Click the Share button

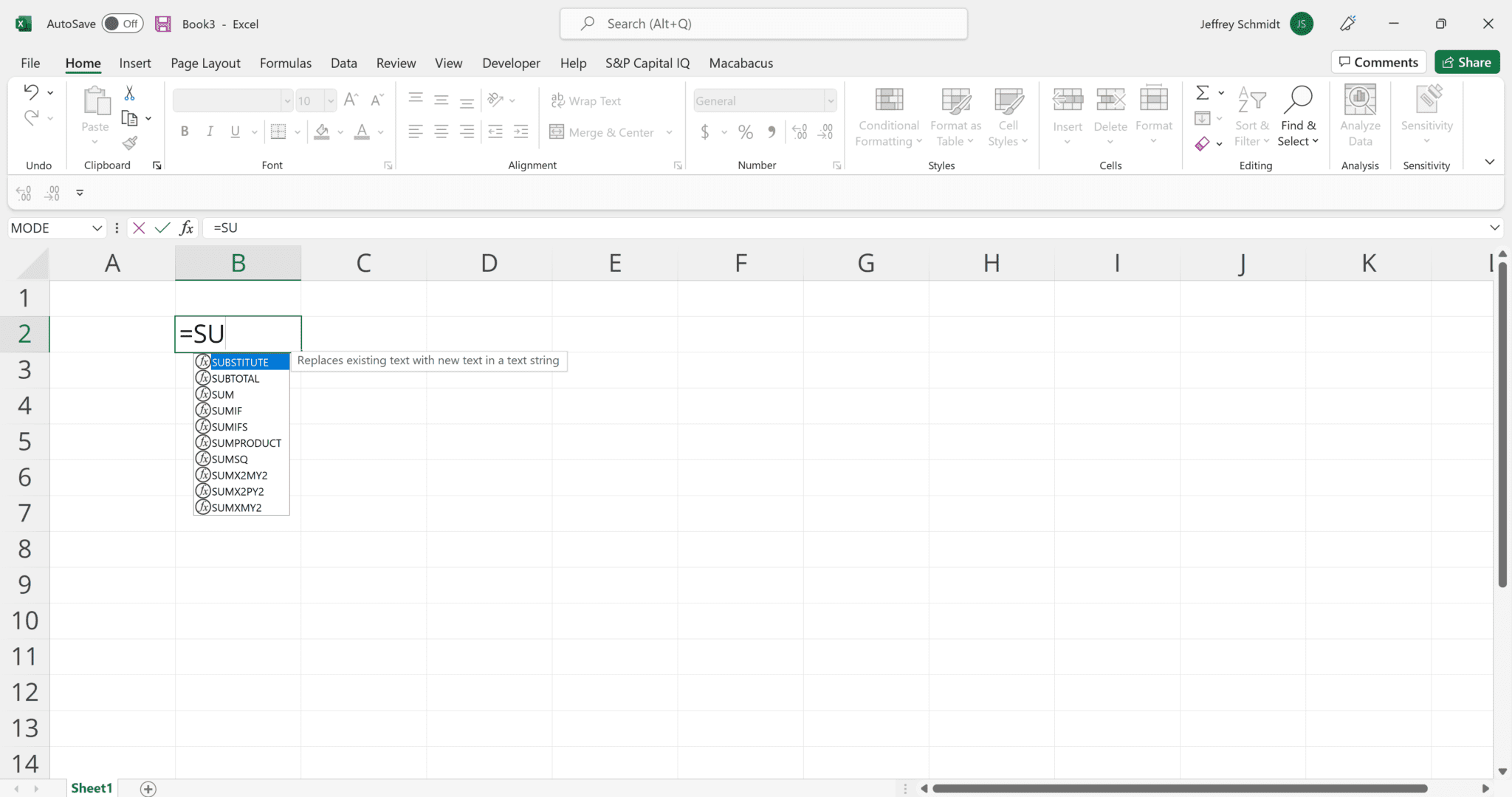pos(1466,61)
